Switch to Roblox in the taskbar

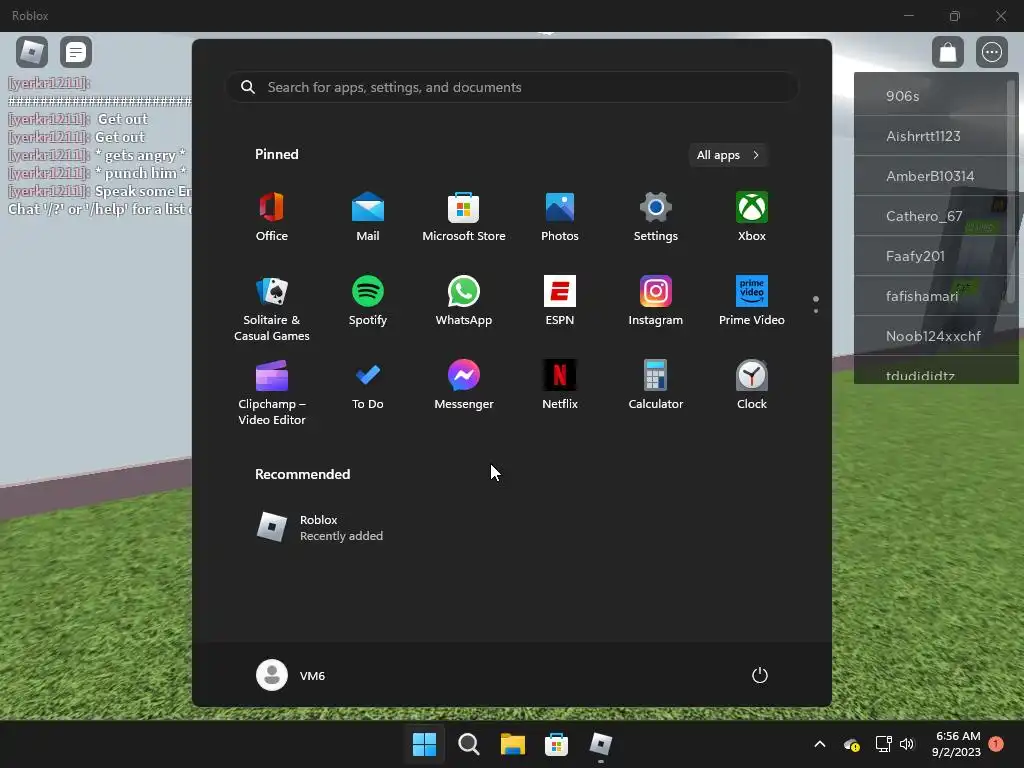click(x=601, y=744)
